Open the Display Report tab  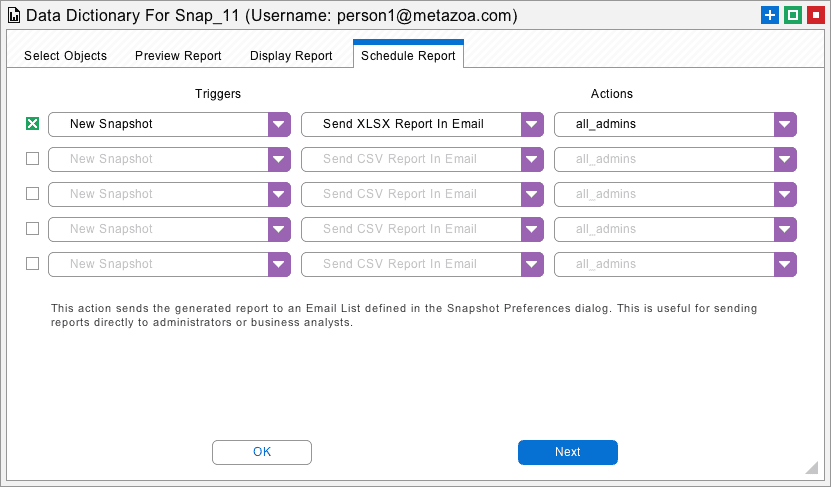coord(291,56)
